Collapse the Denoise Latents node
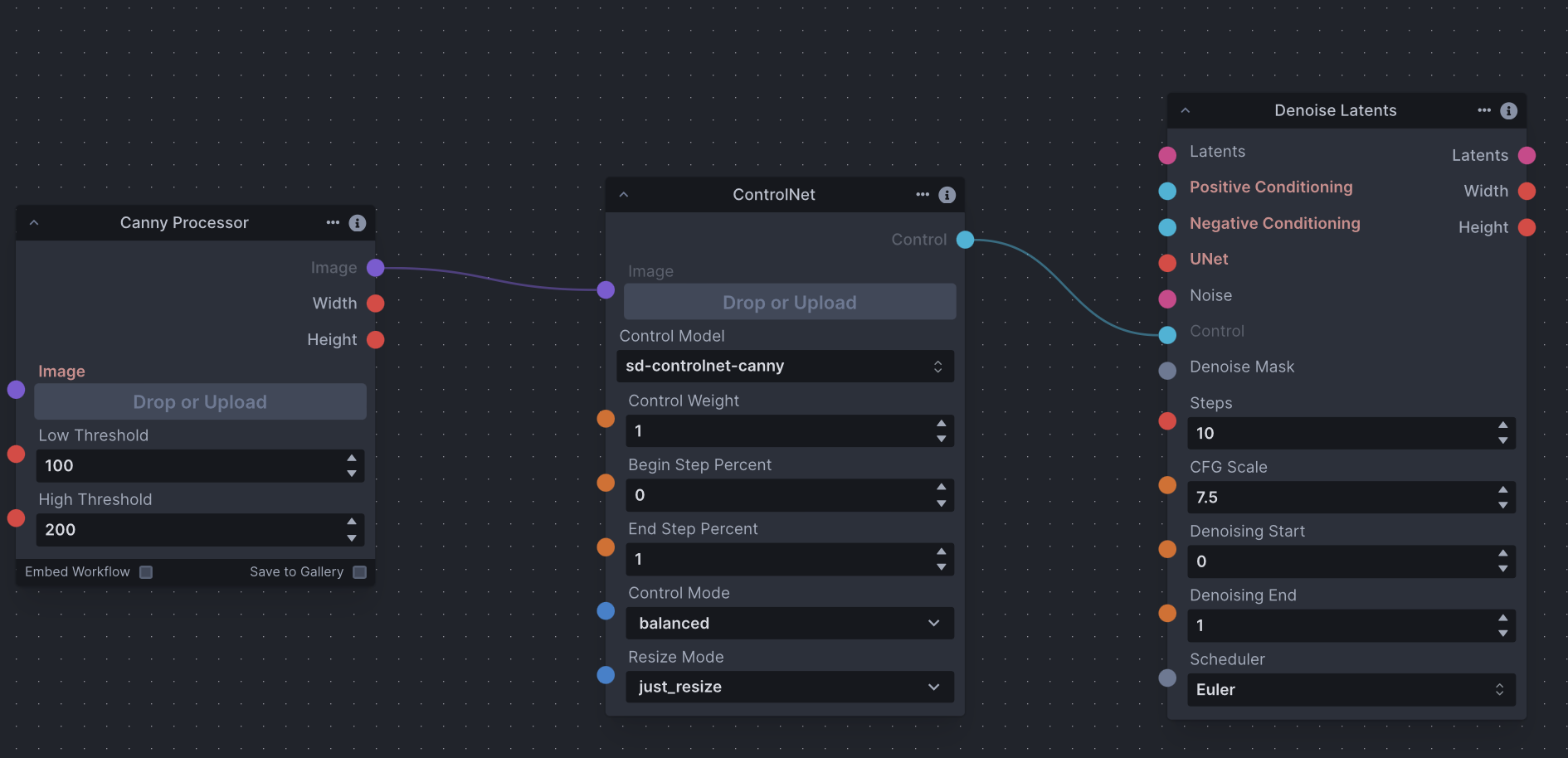 click(x=1186, y=111)
